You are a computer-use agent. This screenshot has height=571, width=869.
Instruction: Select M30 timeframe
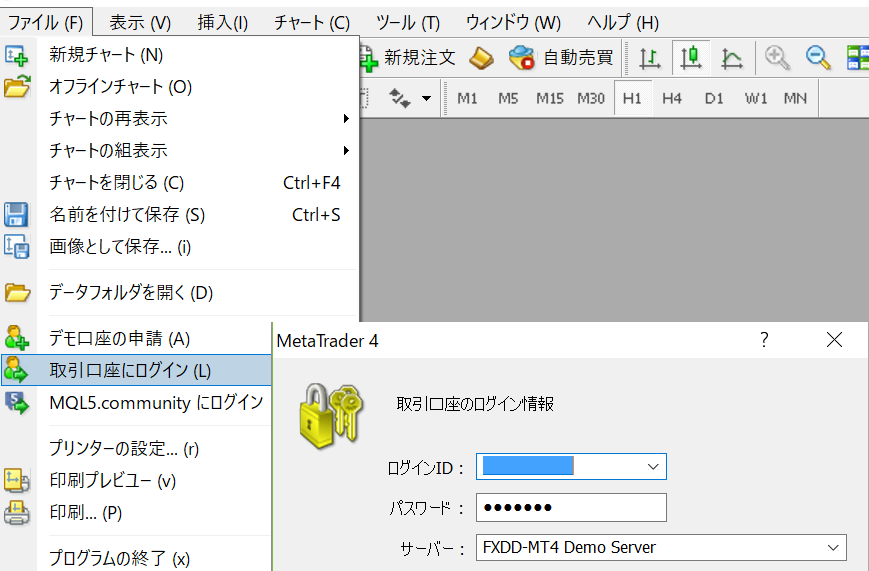591,99
